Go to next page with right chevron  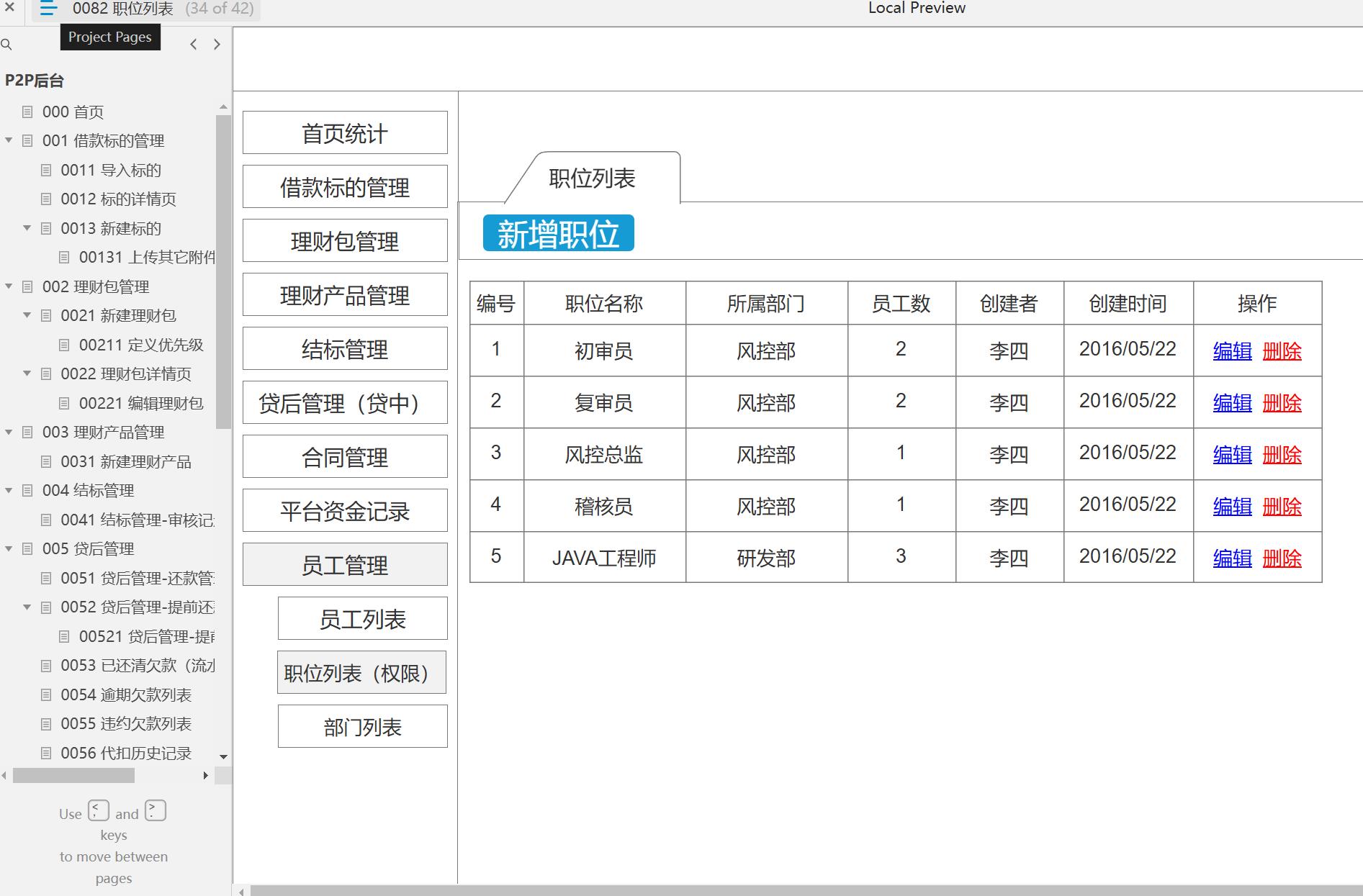(x=217, y=45)
